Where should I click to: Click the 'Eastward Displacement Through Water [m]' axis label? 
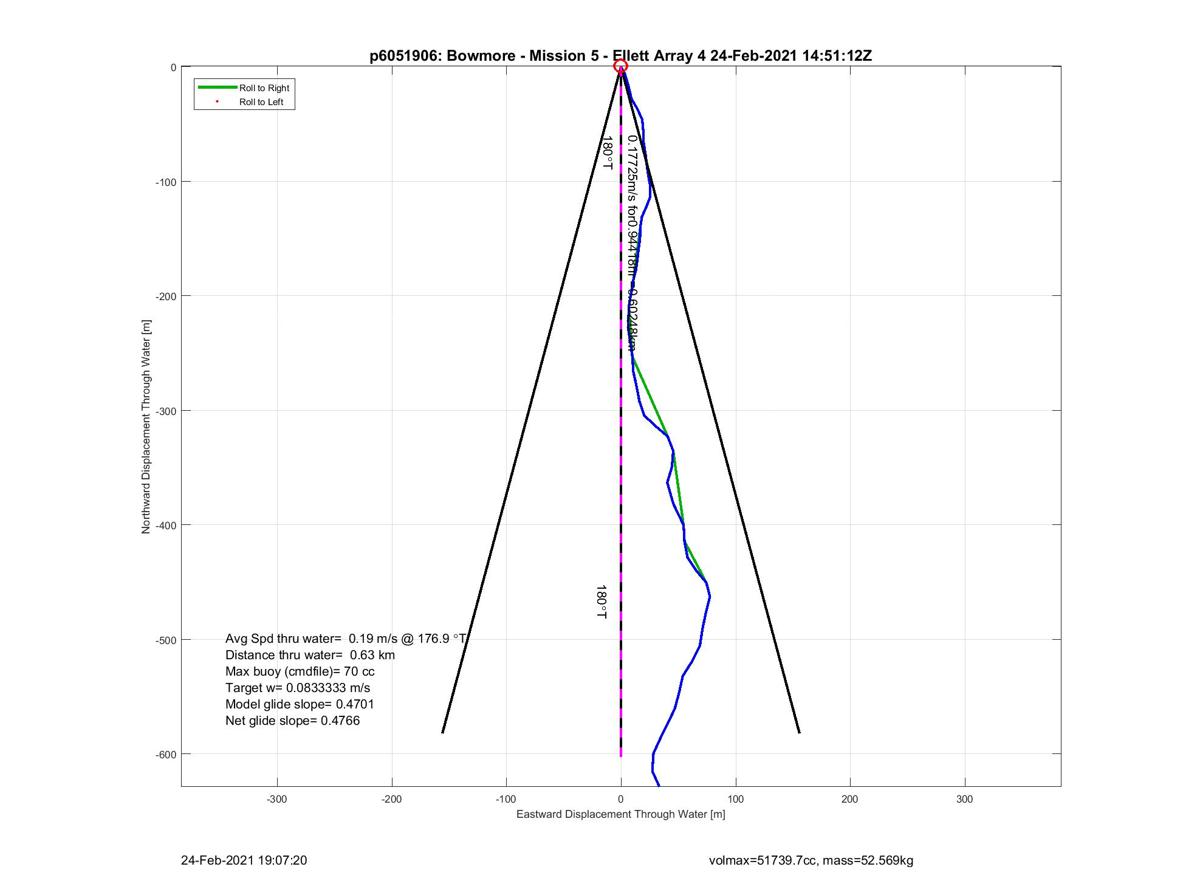click(x=620, y=814)
